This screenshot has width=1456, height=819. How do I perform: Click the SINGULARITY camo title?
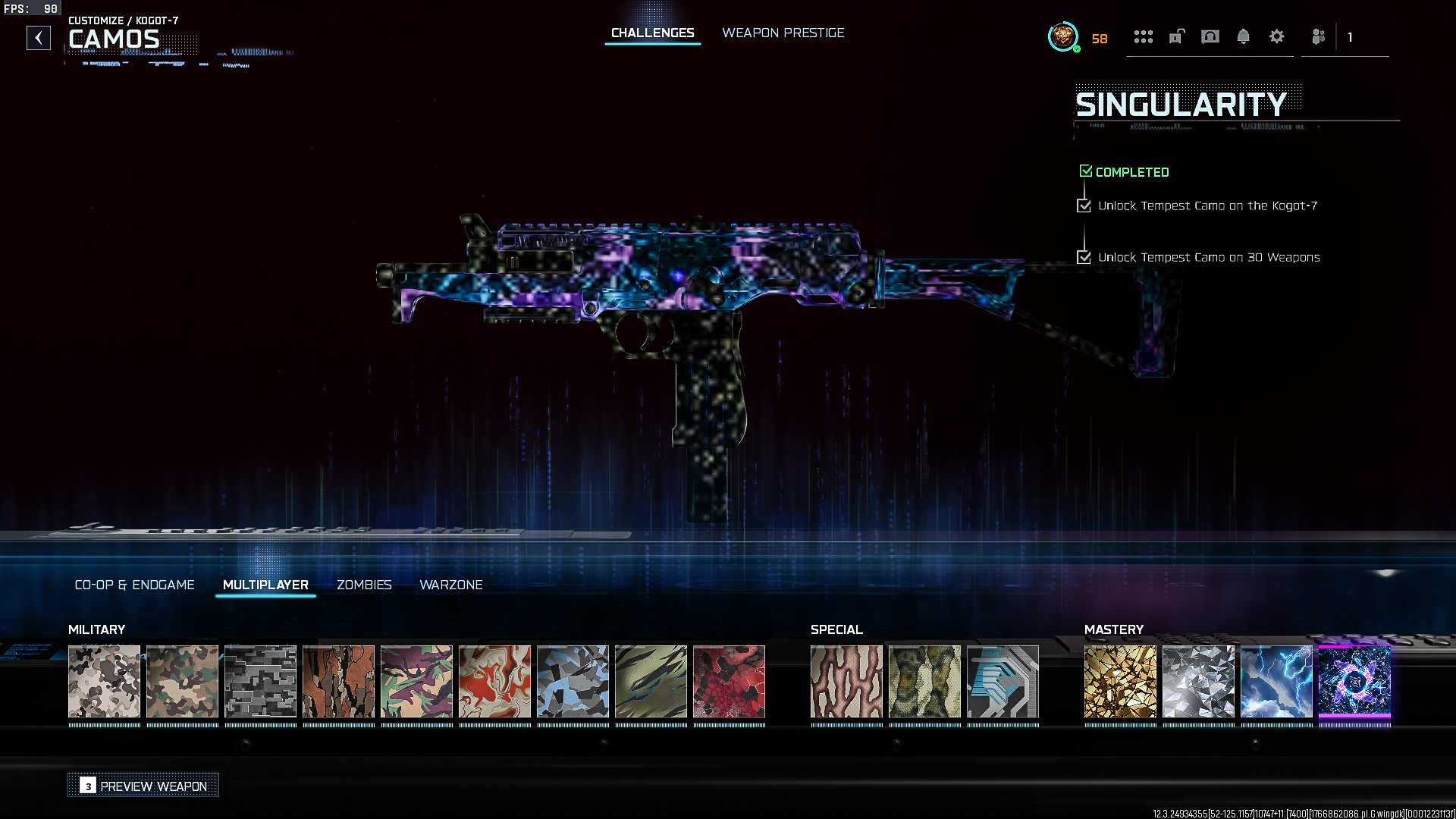pos(1181,105)
